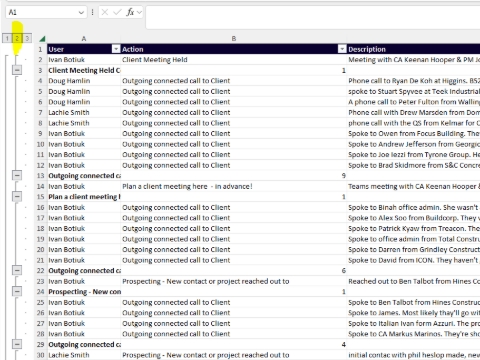480x360 pixels.
Task: Collapse the group at row 22
Action: point(17,270)
